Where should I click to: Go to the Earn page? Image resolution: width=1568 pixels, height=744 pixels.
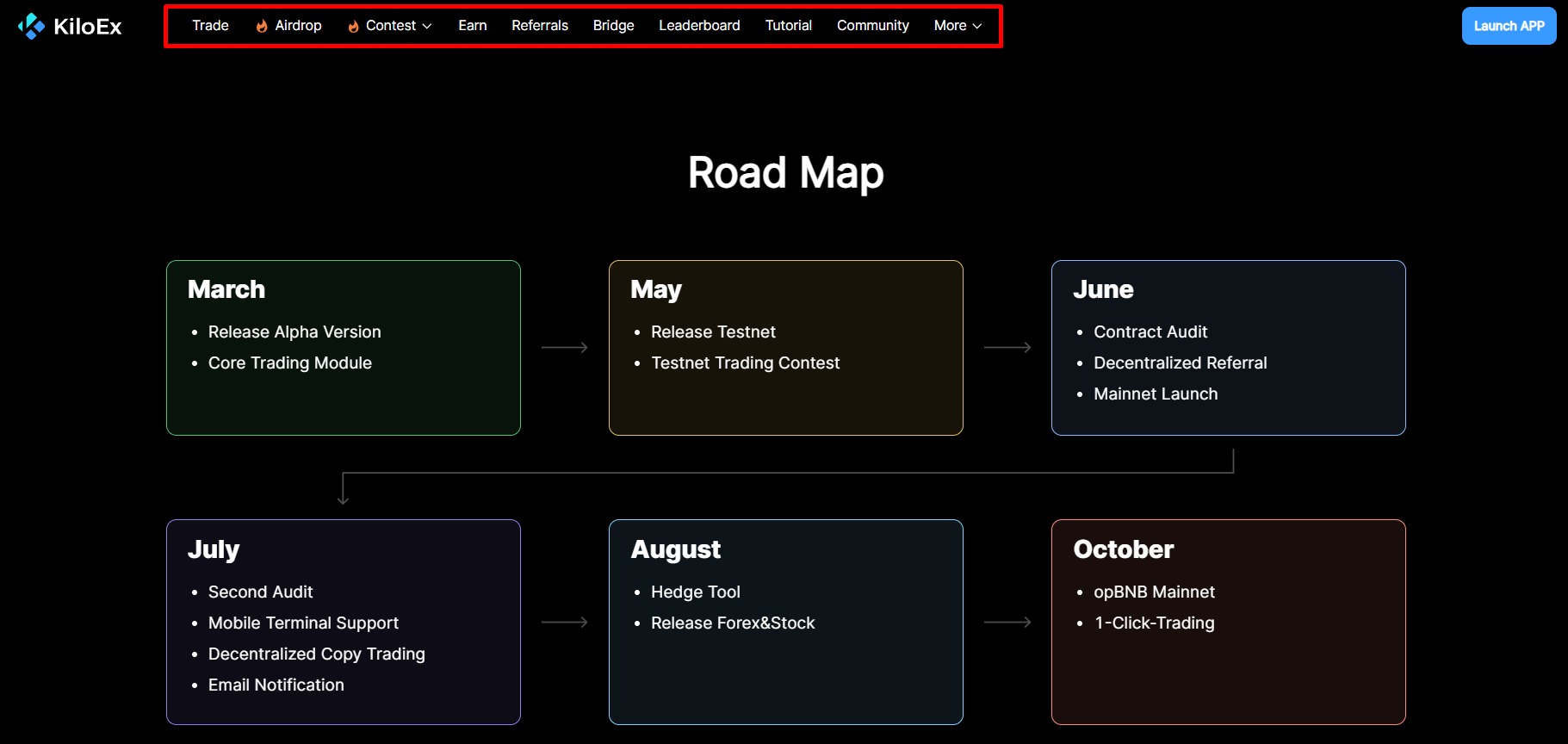(x=473, y=26)
